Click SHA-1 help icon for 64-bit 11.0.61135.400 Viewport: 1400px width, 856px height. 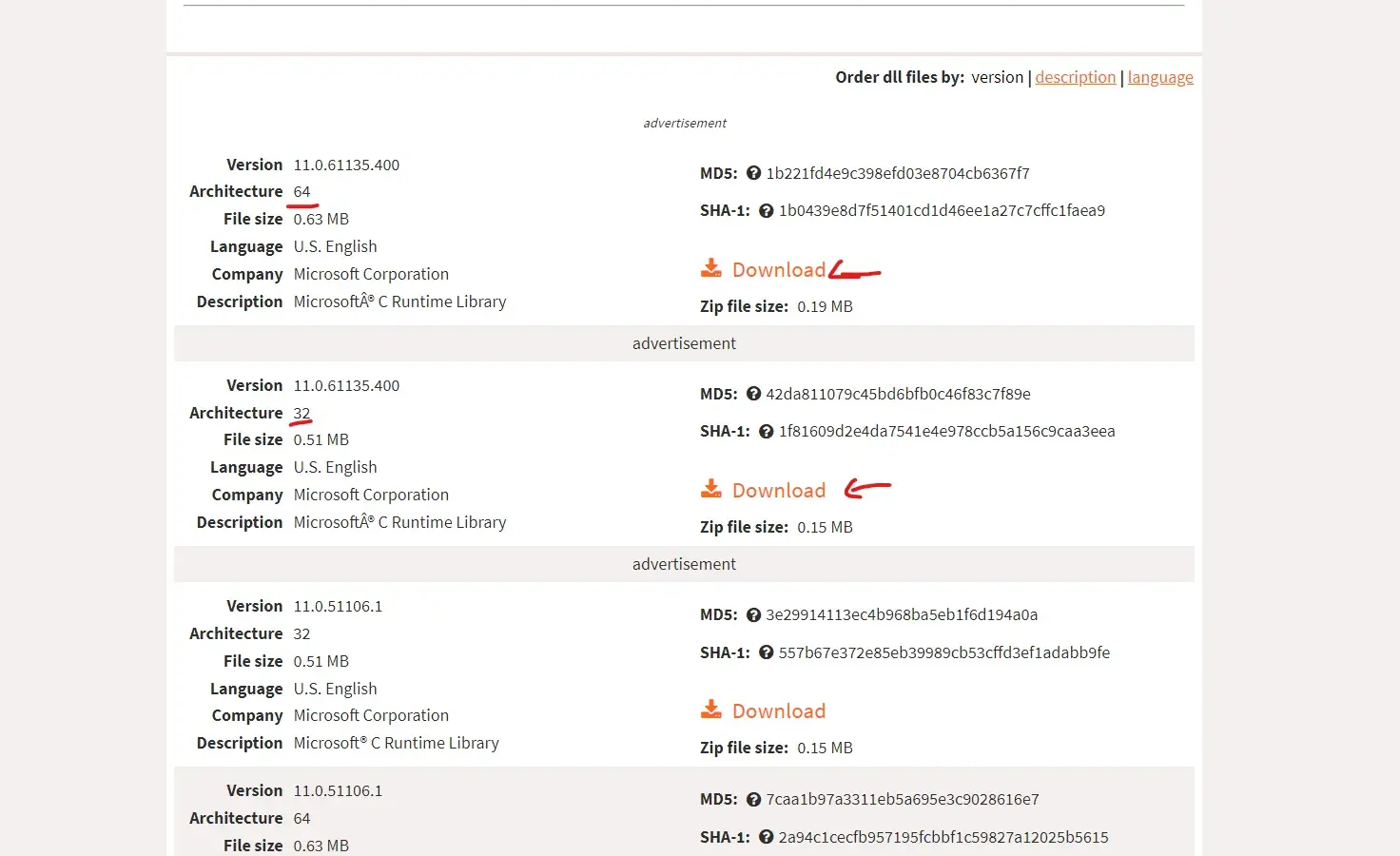point(767,210)
